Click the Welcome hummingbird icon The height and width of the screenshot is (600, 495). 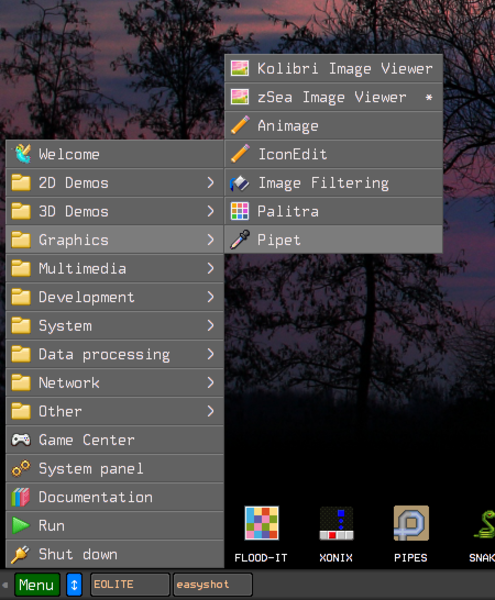click(x=22, y=154)
